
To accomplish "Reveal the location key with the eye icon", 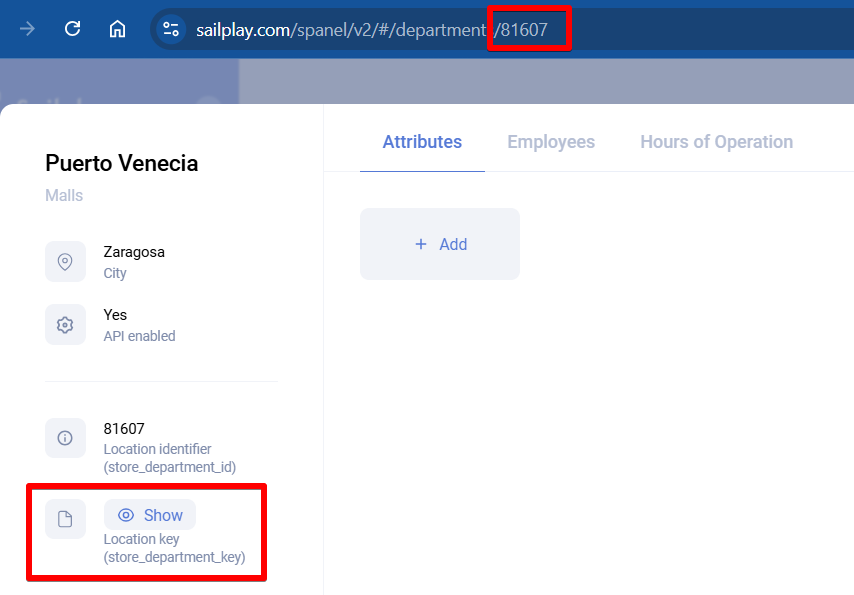I will pos(127,515).
